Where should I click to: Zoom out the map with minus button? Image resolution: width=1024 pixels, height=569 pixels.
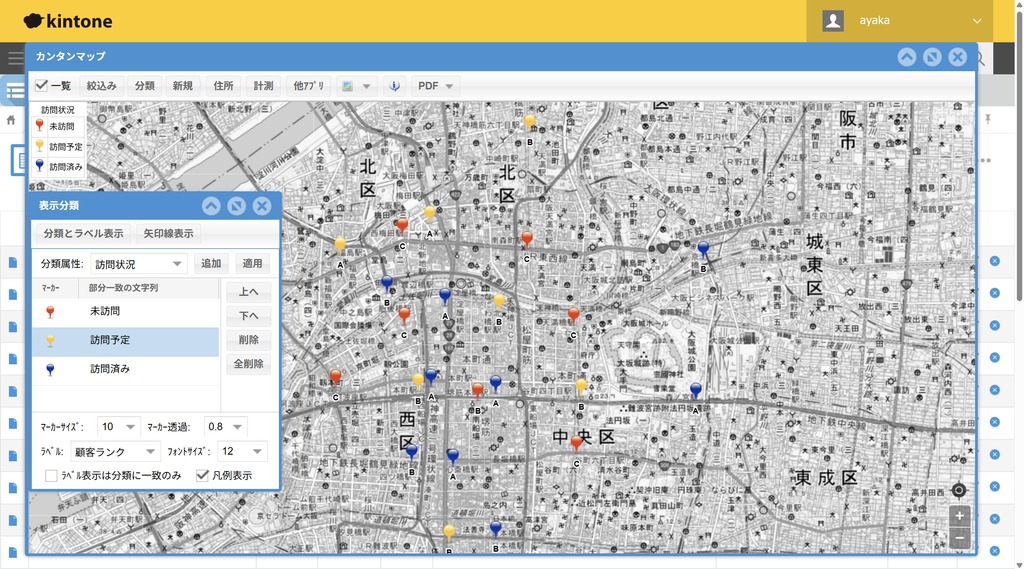tap(959, 538)
